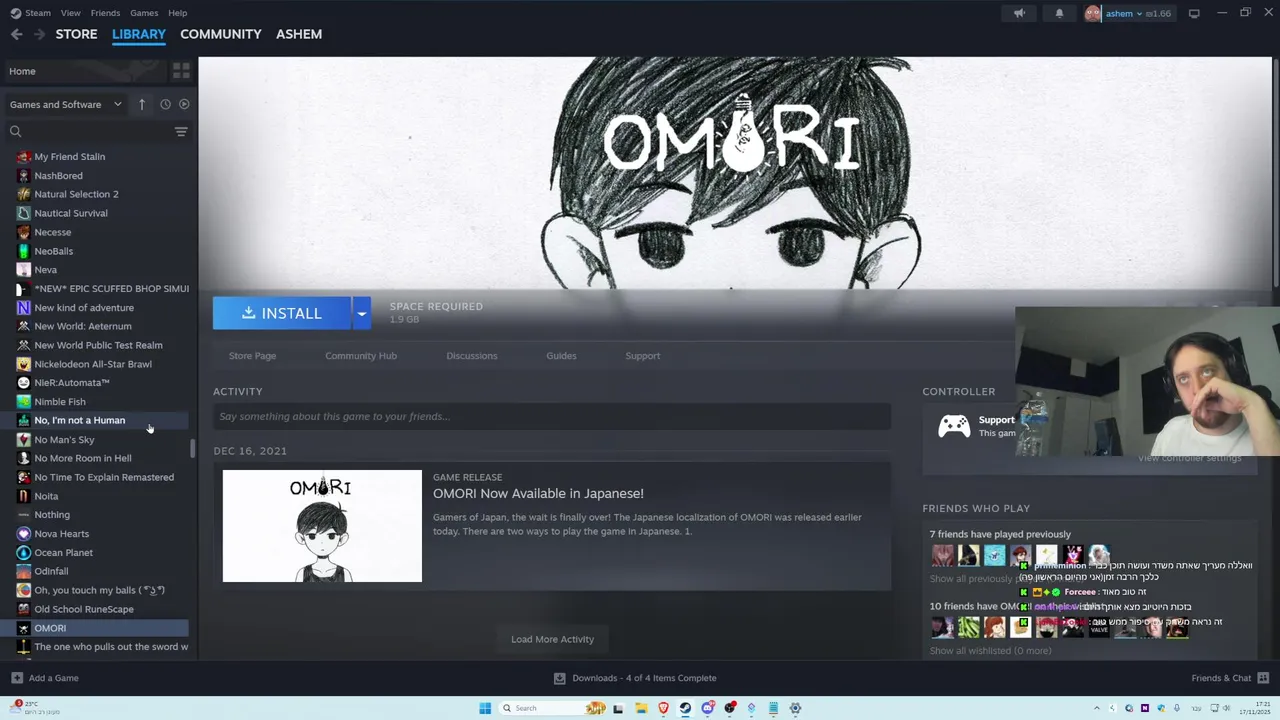Screen dimensions: 1280x720
Task: Open Windows Start menu
Action: click(x=485, y=708)
